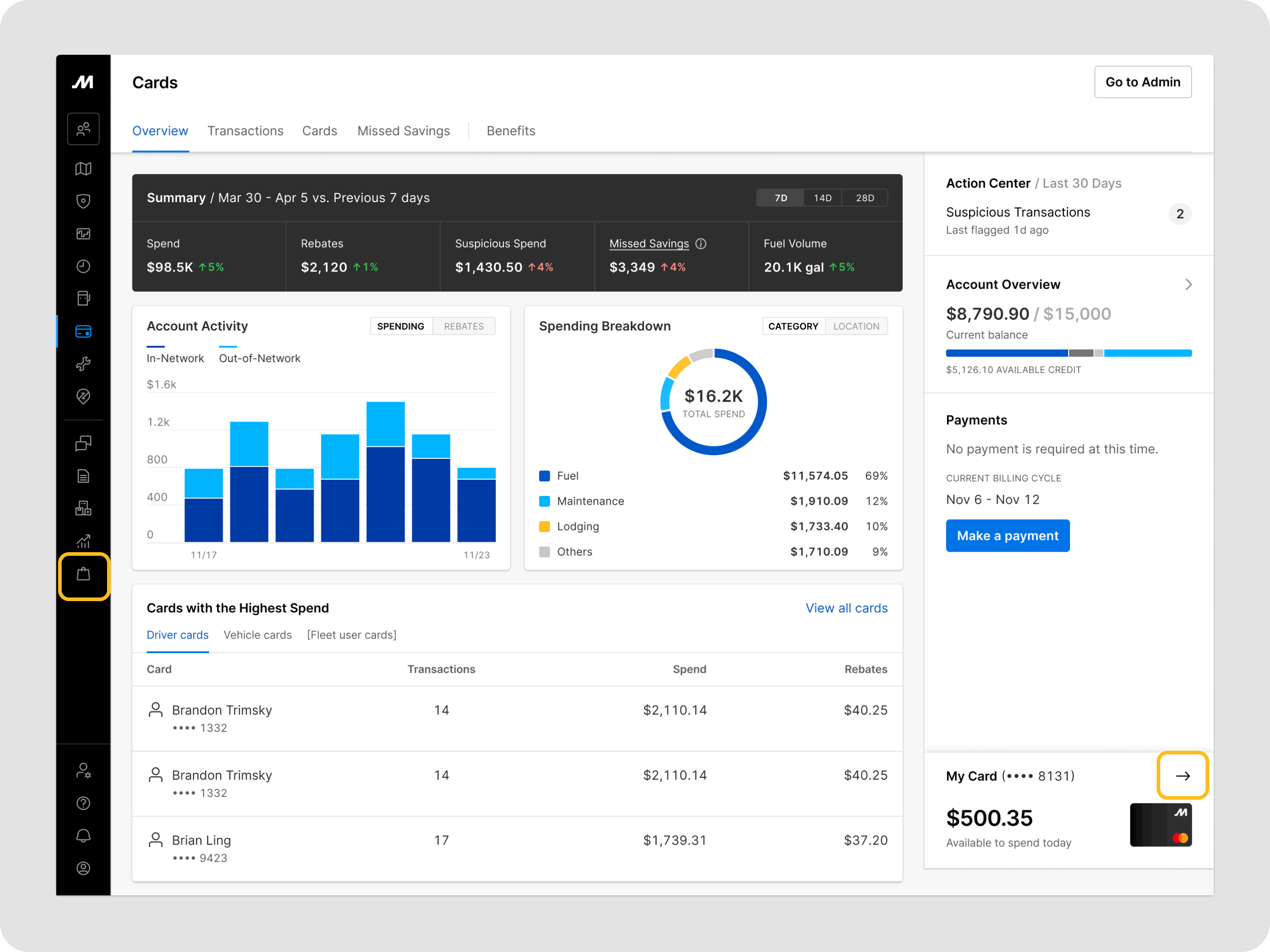The height and width of the screenshot is (952, 1270).
Task: Click the shield safety icon in sidebar
Action: coord(83,201)
